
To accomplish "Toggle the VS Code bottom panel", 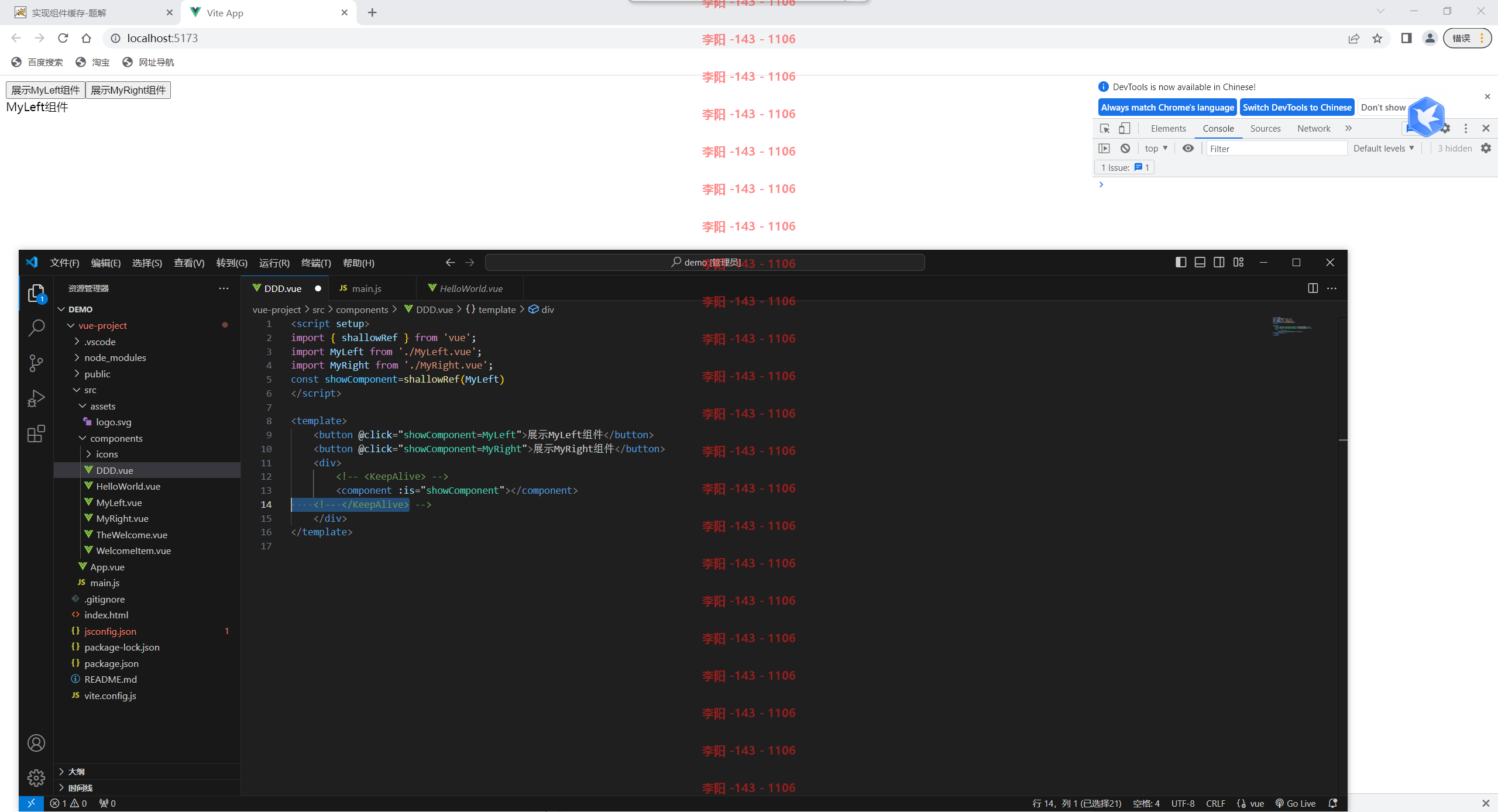I will click(x=1200, y=262).
